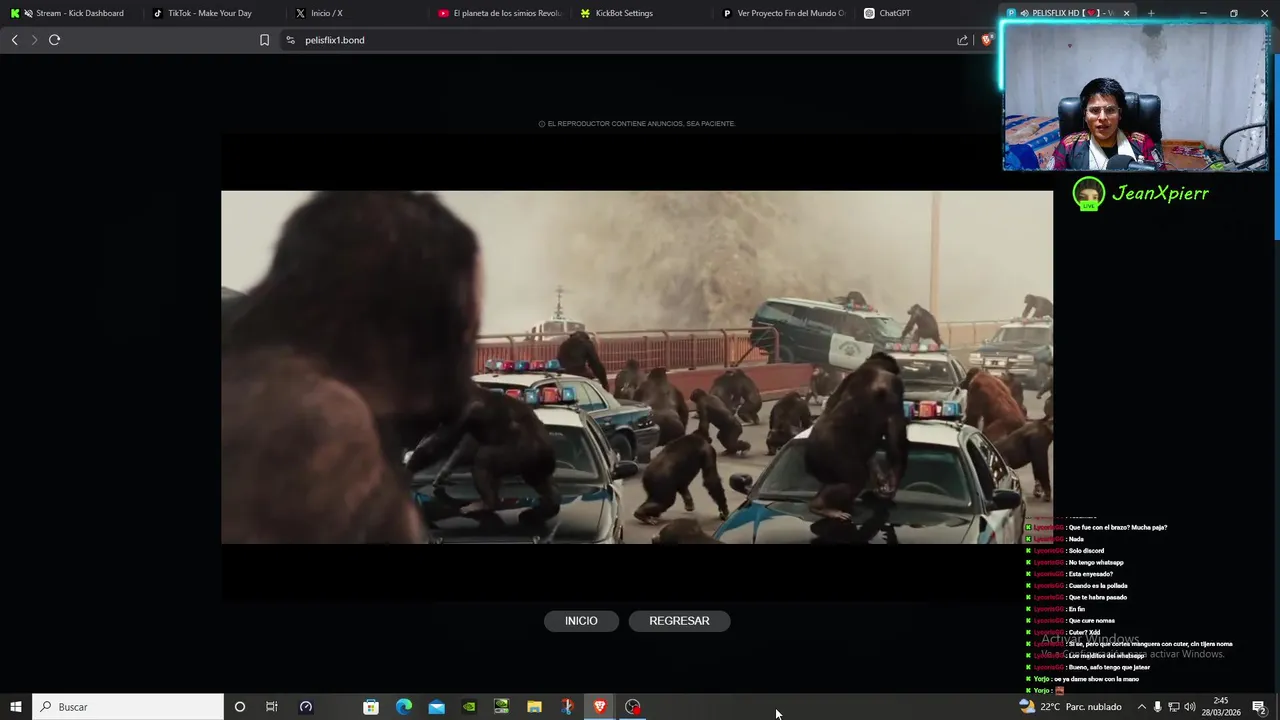Open network status tray icon
This screenshot has height=720, width=1280.
(x=1174, y=707)
